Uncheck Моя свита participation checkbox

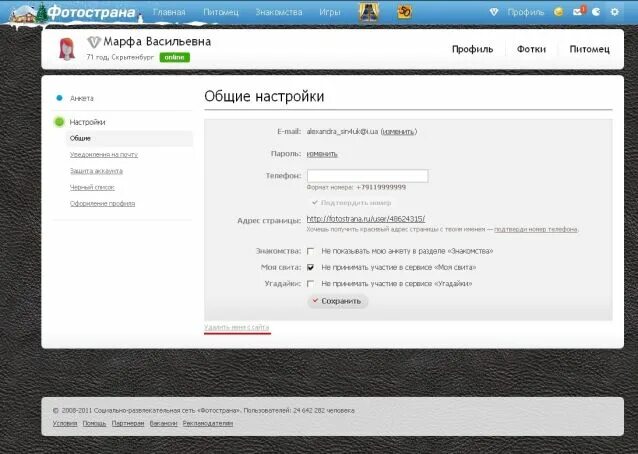tap(310, 267)
